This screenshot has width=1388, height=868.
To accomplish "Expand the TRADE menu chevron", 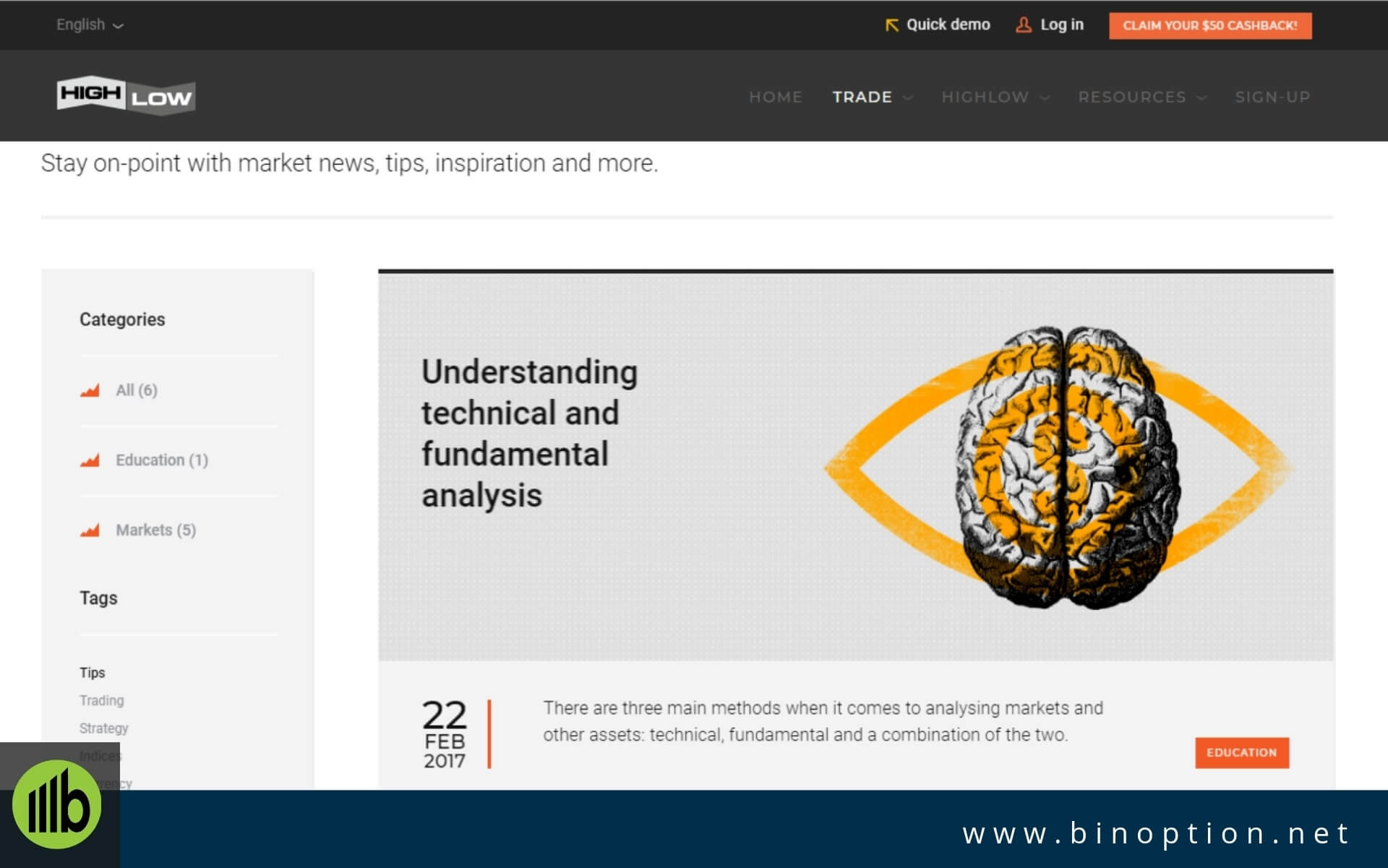I will point(908,98).
